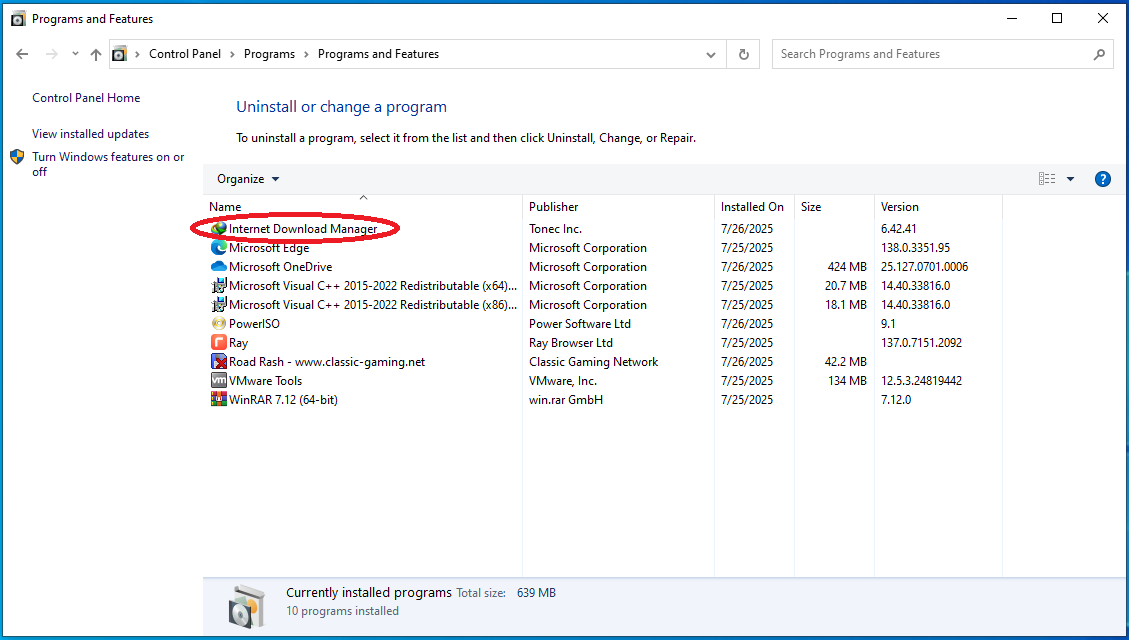The height and width of the screenshot is (640, 1129).
Task: Click Programs and Features breadcrumb segment
Action: (378, 54)
